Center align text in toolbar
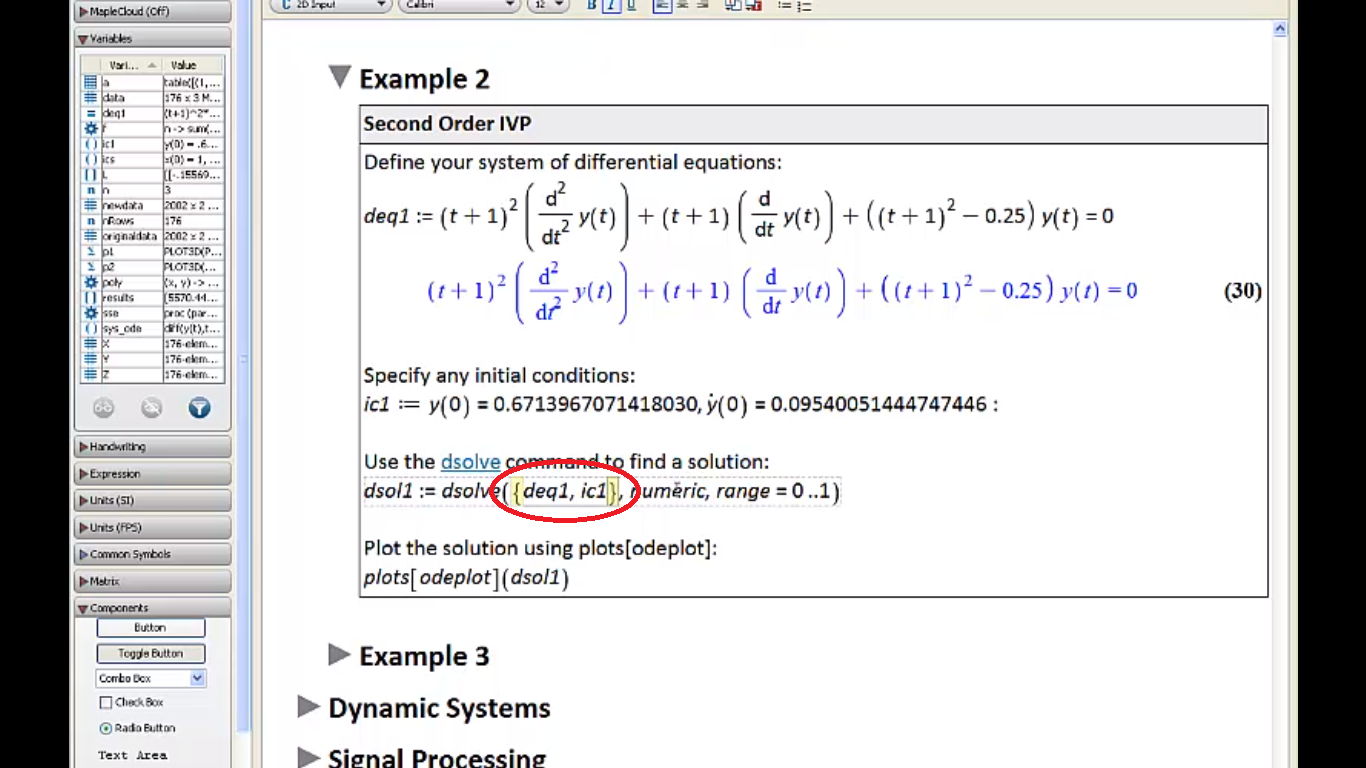 (684, 5)
